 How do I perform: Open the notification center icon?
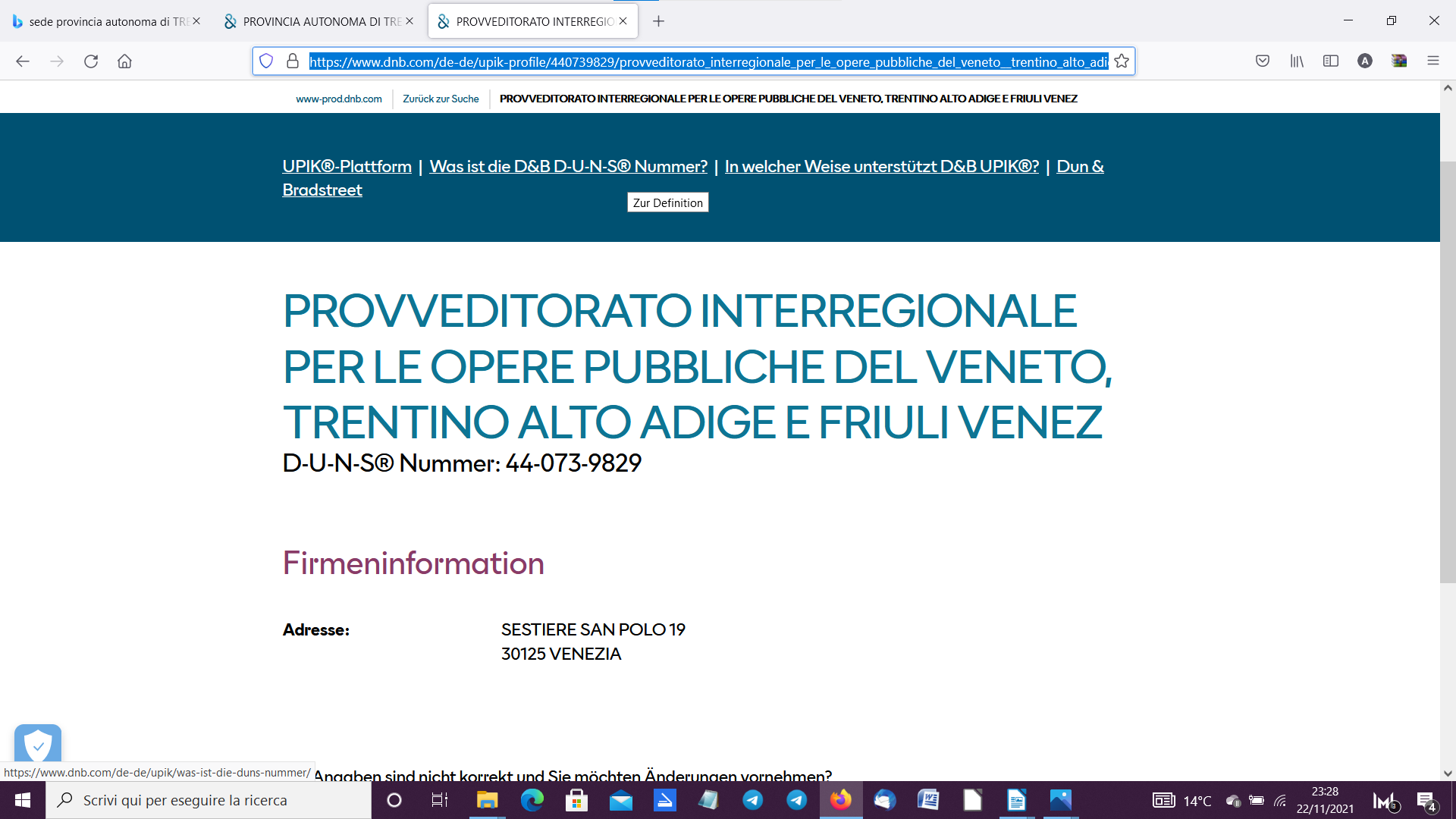pos(1426,801)
